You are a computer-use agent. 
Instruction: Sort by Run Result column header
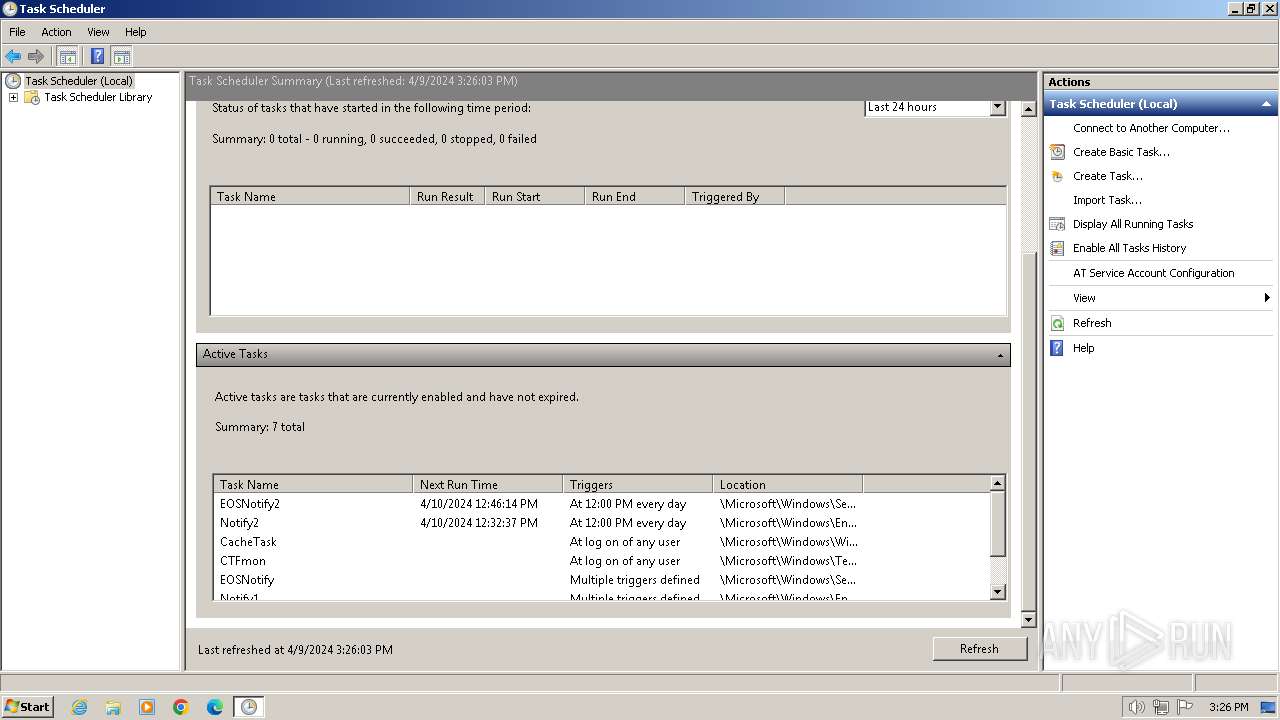[447, 196]
